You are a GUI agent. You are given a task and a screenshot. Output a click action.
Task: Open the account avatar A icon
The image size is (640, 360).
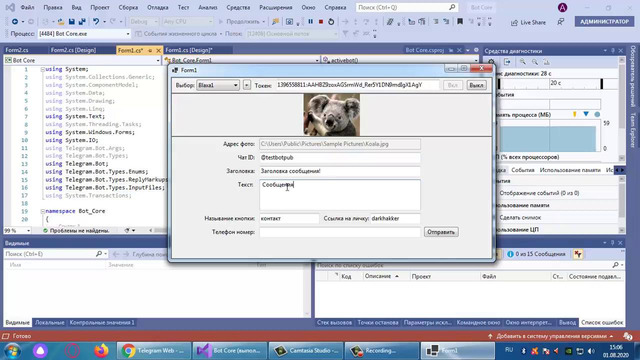point(562,7)
